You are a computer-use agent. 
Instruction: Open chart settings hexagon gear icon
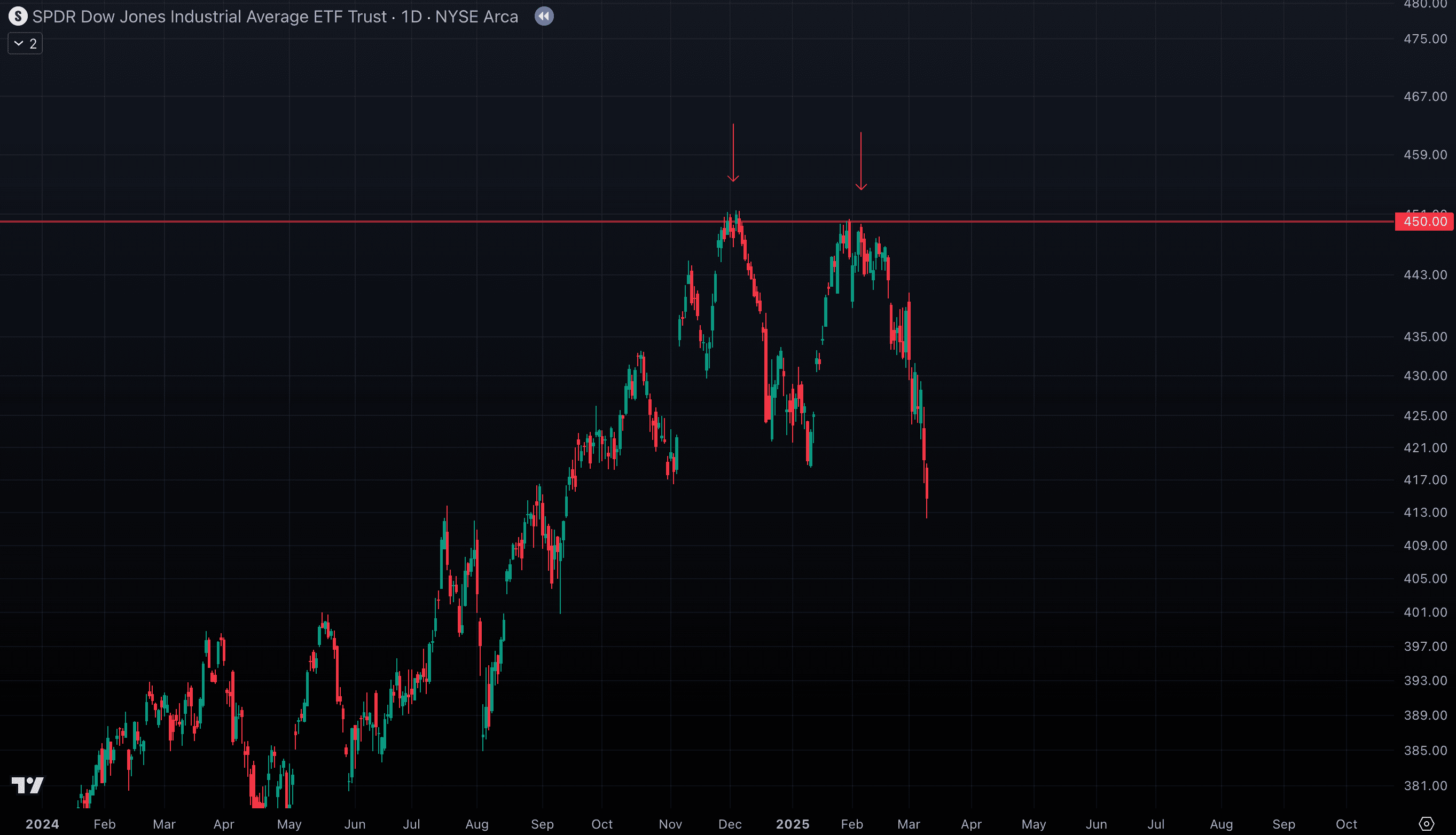coord(1426,824)
